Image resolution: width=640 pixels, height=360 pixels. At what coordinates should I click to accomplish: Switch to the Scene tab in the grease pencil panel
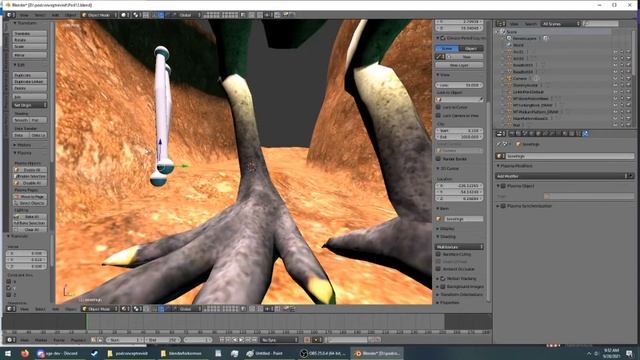coord(447,49)
